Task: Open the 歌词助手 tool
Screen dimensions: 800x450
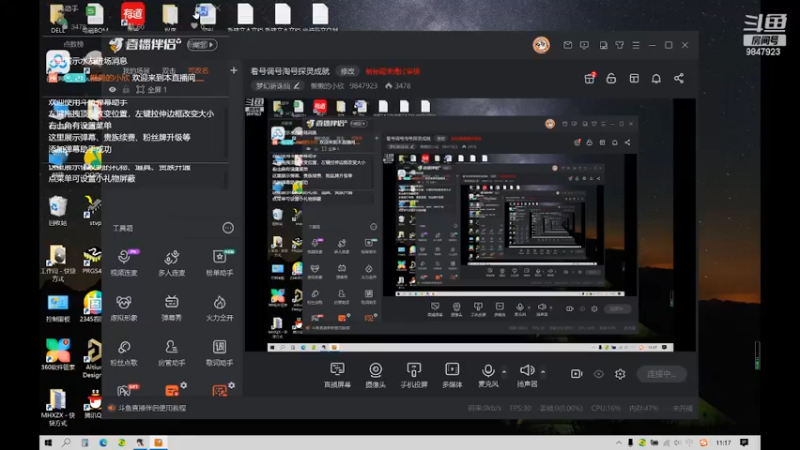Action: tap(219, 353)
